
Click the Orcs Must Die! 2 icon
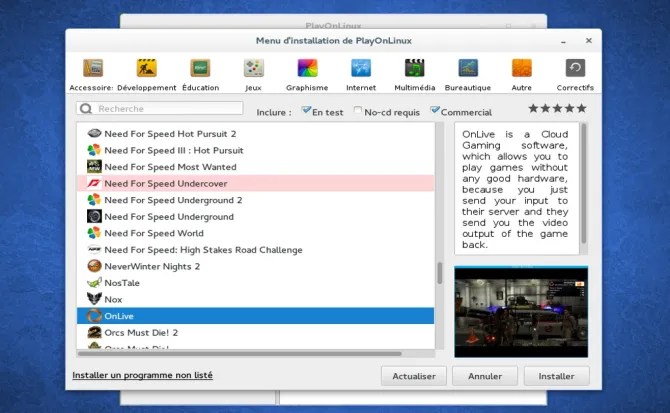click(94, 332)
